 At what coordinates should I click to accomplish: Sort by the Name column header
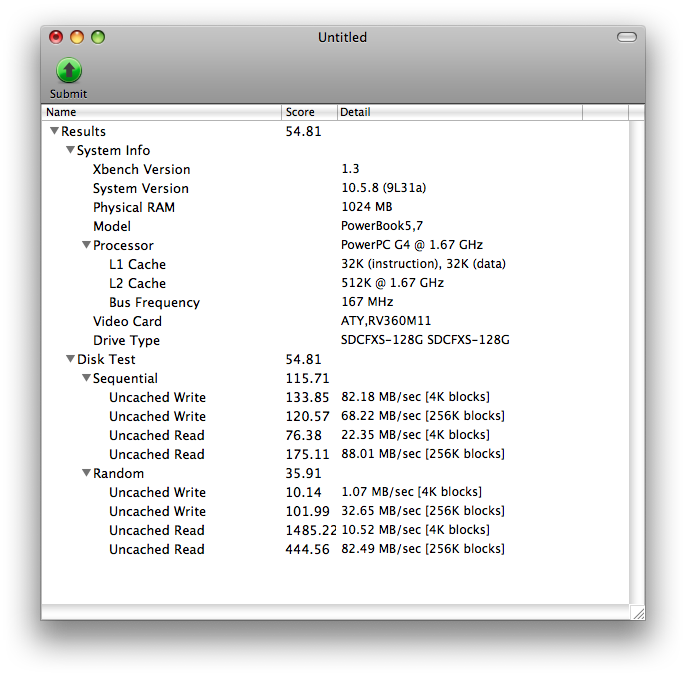coord(161,112)
